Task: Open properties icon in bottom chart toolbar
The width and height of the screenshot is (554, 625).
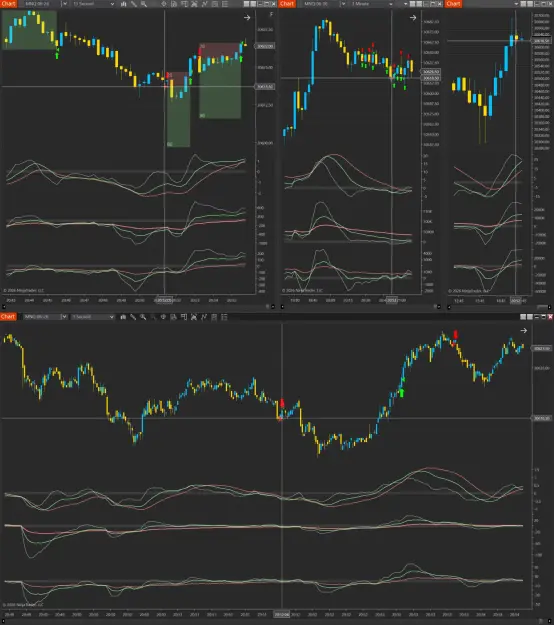Action: 224,317
